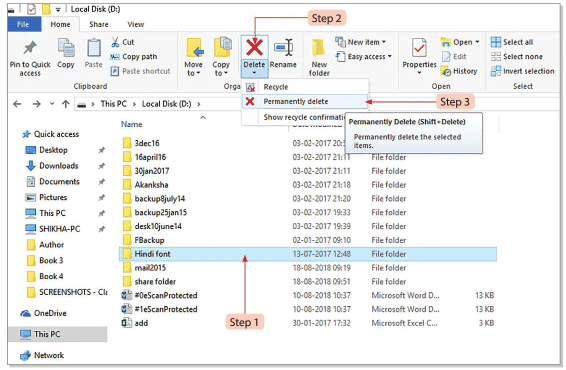Go forward with the right arrow
Image resolution: width=566 pixels, height=370 pixels.
point(36,104)
